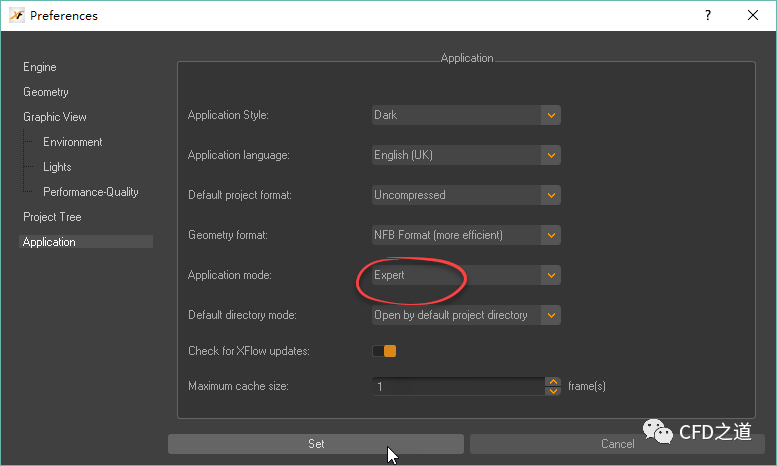Click the Maximum cache size input field
777x466 pixels.
pos(457,386)
